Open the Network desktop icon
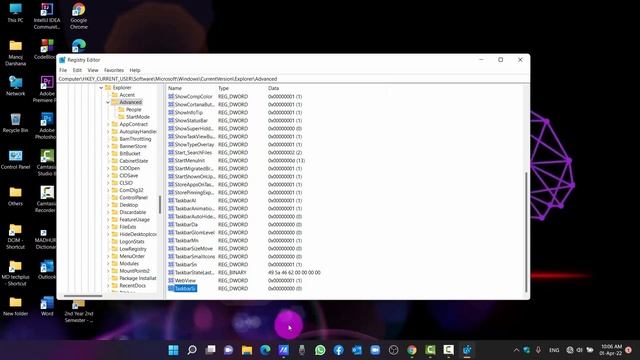The width and height of the screenshot is (640, 360). (16, 86)
